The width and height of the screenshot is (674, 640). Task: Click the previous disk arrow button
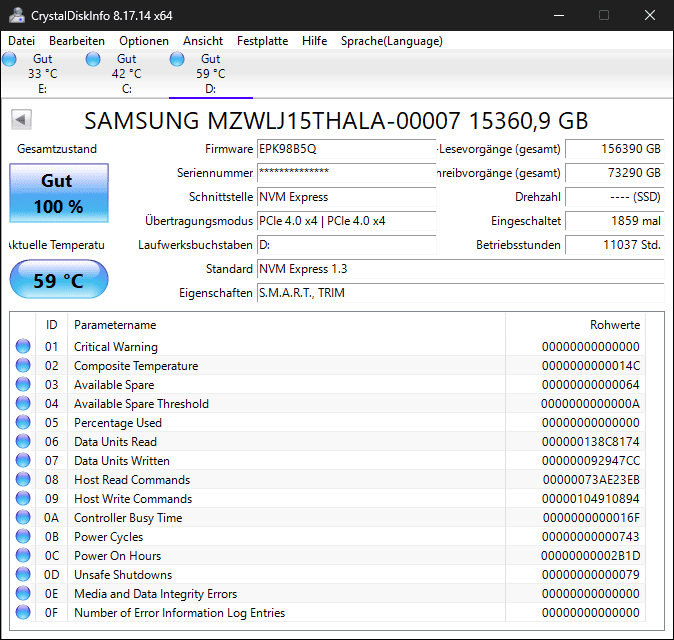click(21, 120)
